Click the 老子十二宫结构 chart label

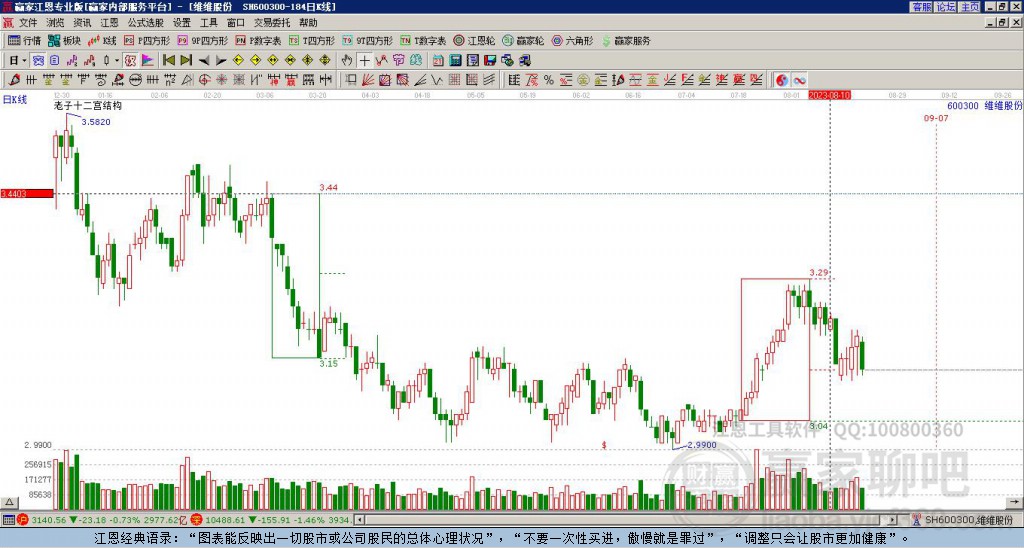(x=88, y=105)
